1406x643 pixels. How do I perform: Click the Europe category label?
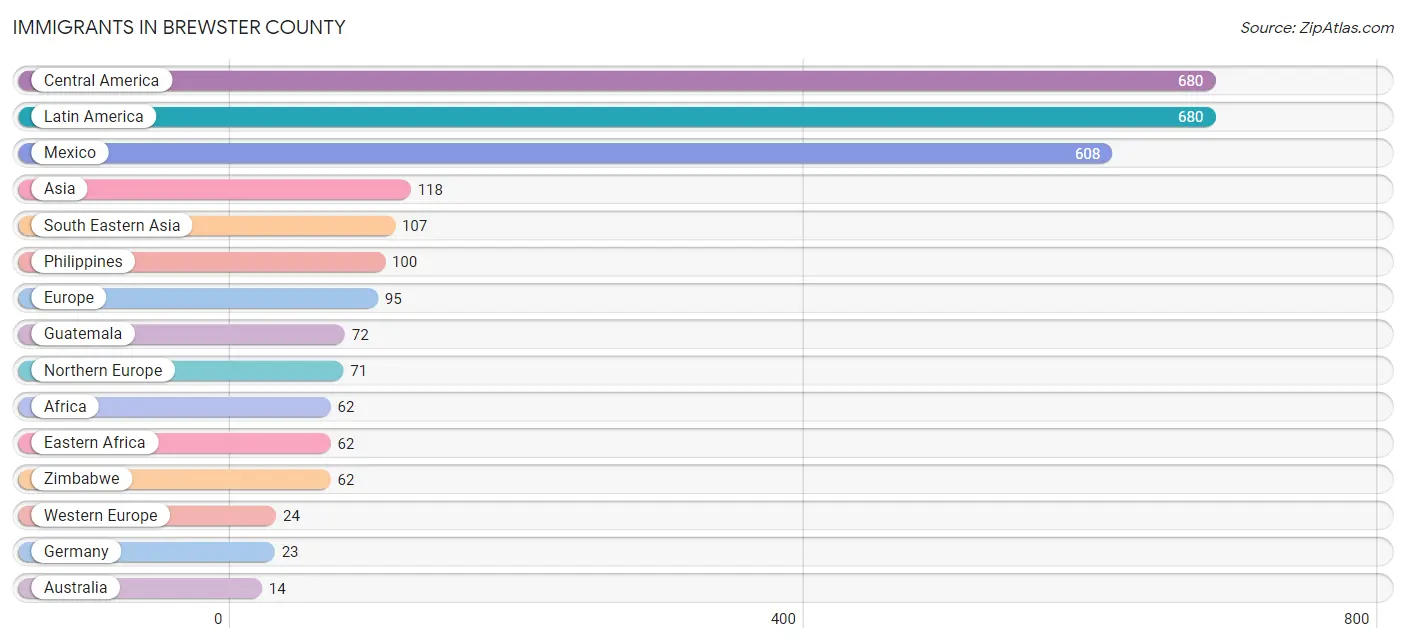point(69,298)
